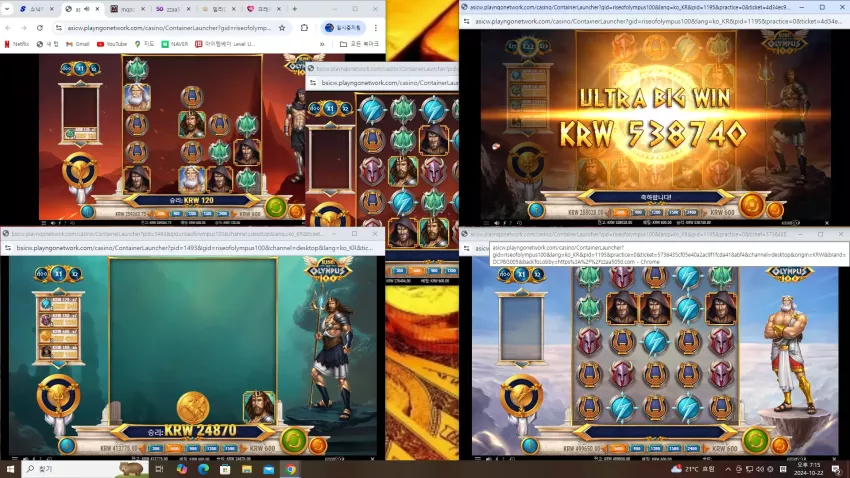
Task: Open Mail app from taskbar
Action: coord(268,469)
